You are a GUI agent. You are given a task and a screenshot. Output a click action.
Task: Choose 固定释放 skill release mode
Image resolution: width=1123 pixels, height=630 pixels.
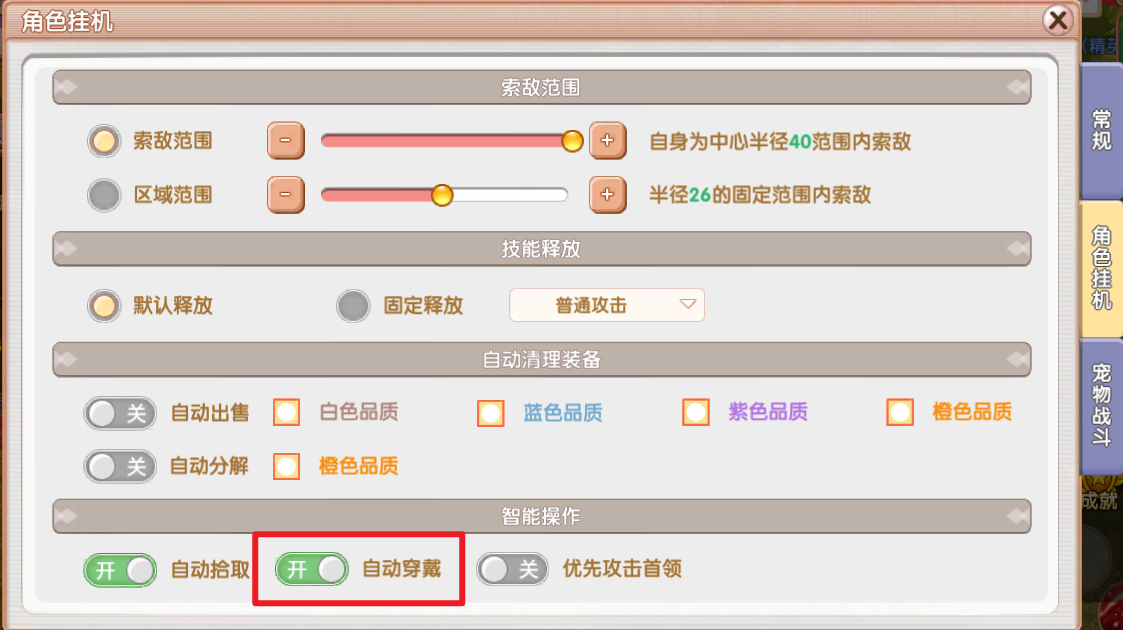[353, 306]
